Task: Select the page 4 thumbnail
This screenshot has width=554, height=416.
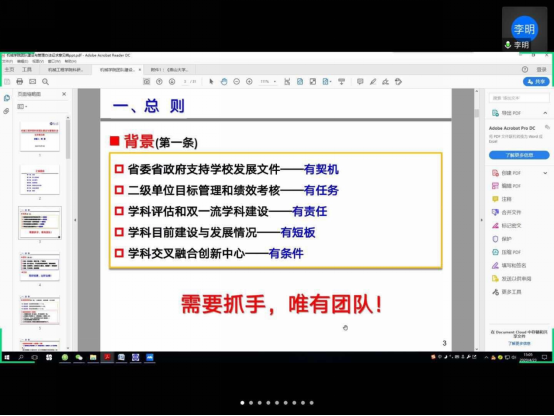Action: coord(40,267)
